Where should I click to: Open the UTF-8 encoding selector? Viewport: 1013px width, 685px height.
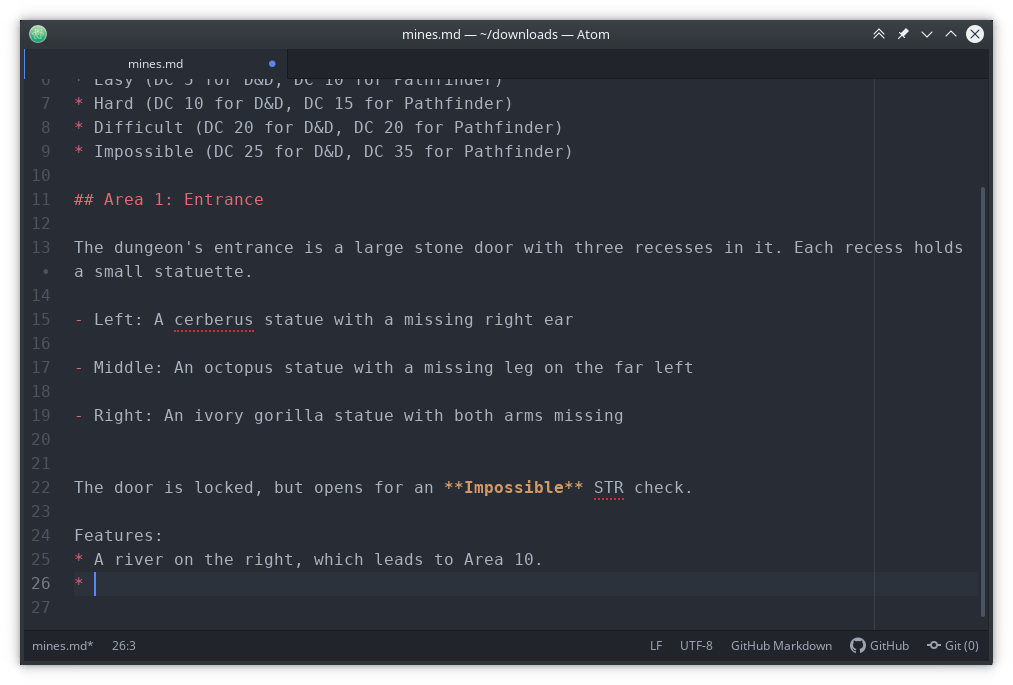pyautogui.click(x=696, y=646)
